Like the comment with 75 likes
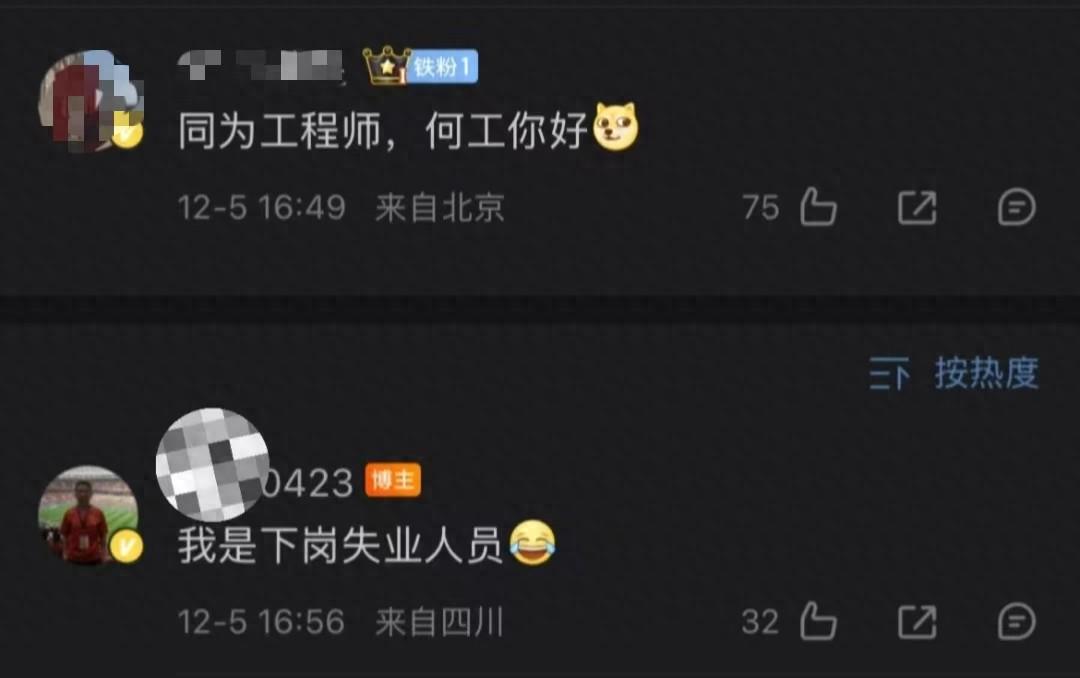The width and height of the screenshot is (1080, 678). [818, 207]
